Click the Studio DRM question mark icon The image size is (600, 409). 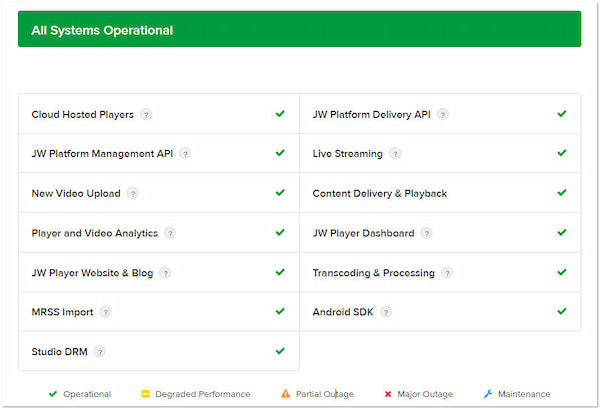coord(99,352)
